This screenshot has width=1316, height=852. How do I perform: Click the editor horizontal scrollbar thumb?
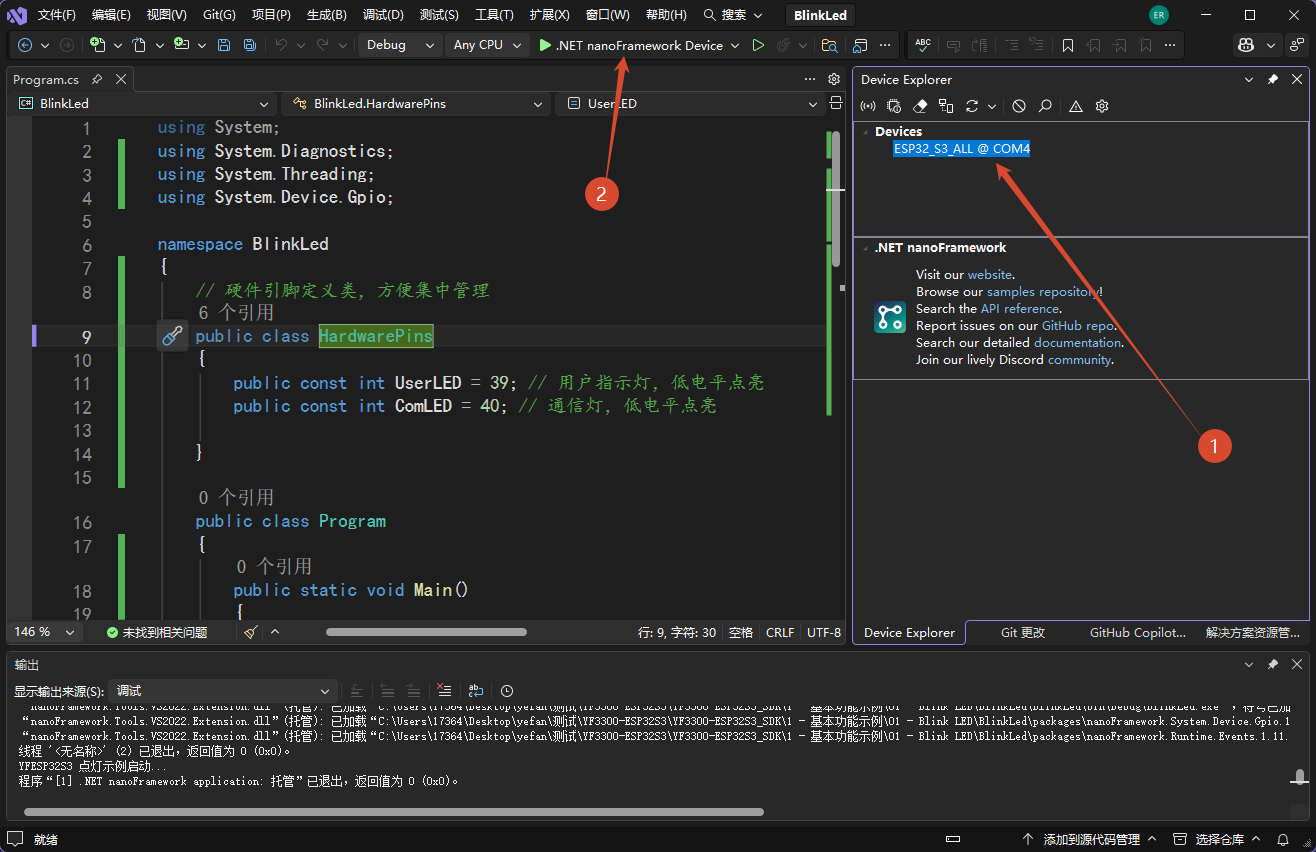tap(426, 632)
